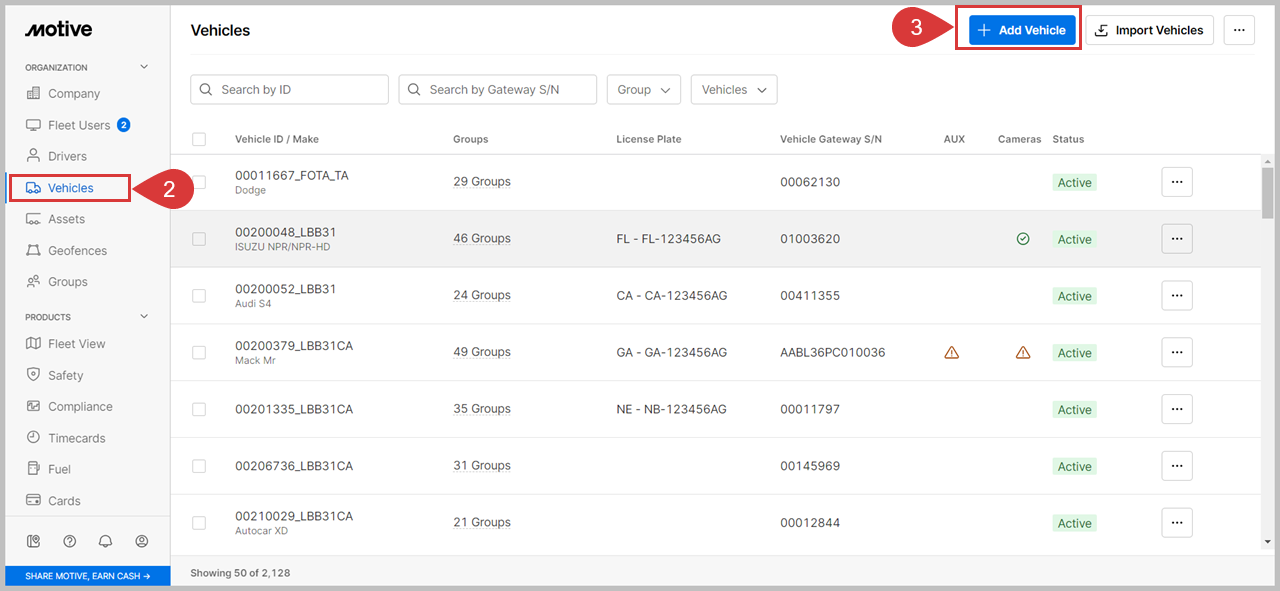Viewport: 1280px width, 591px height.
Task: Open Geofences from the sidebar
Action: [77, 250]
